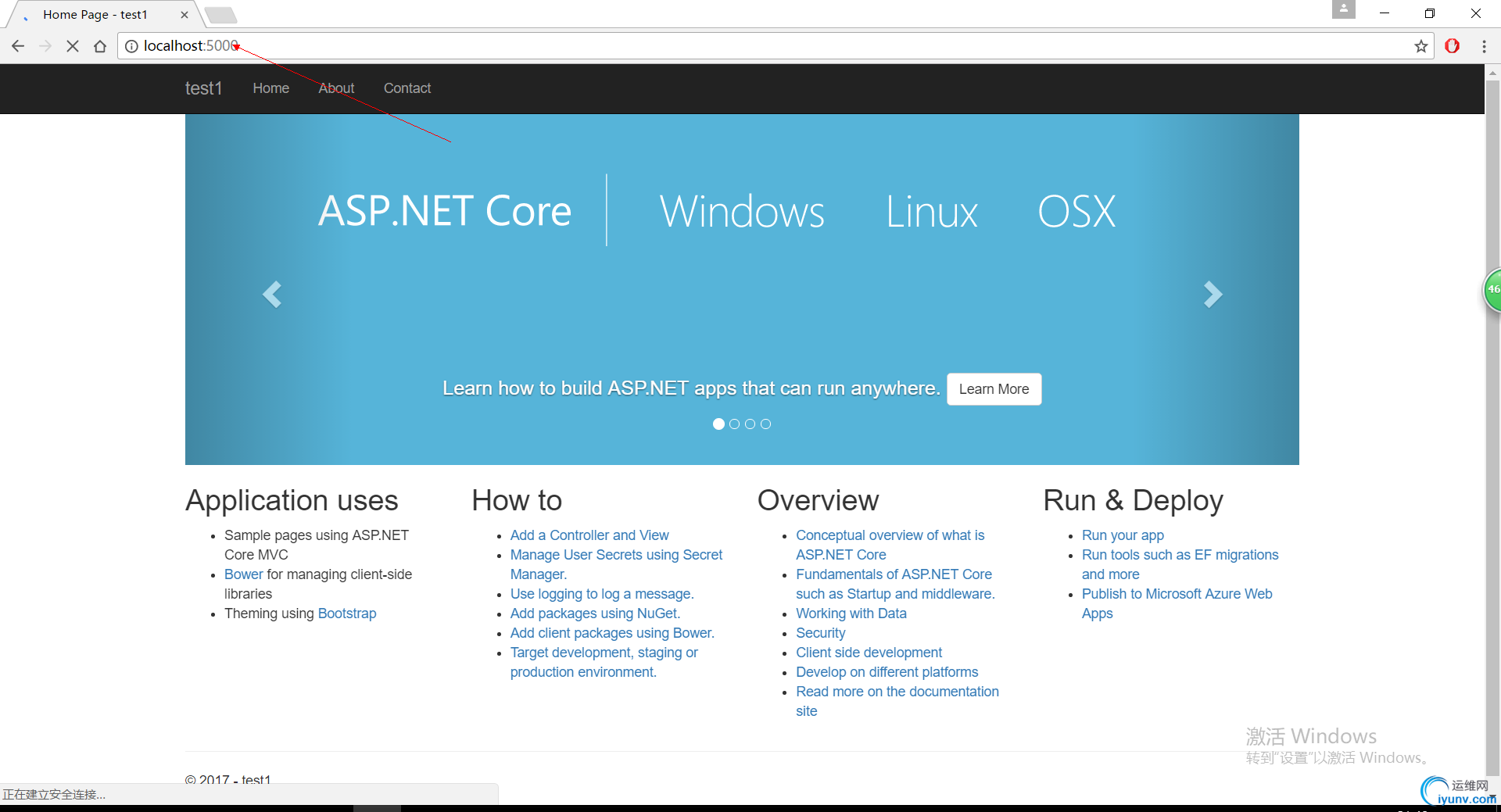
Task: Open the Run your app link
Action: tap(1123, 535)
